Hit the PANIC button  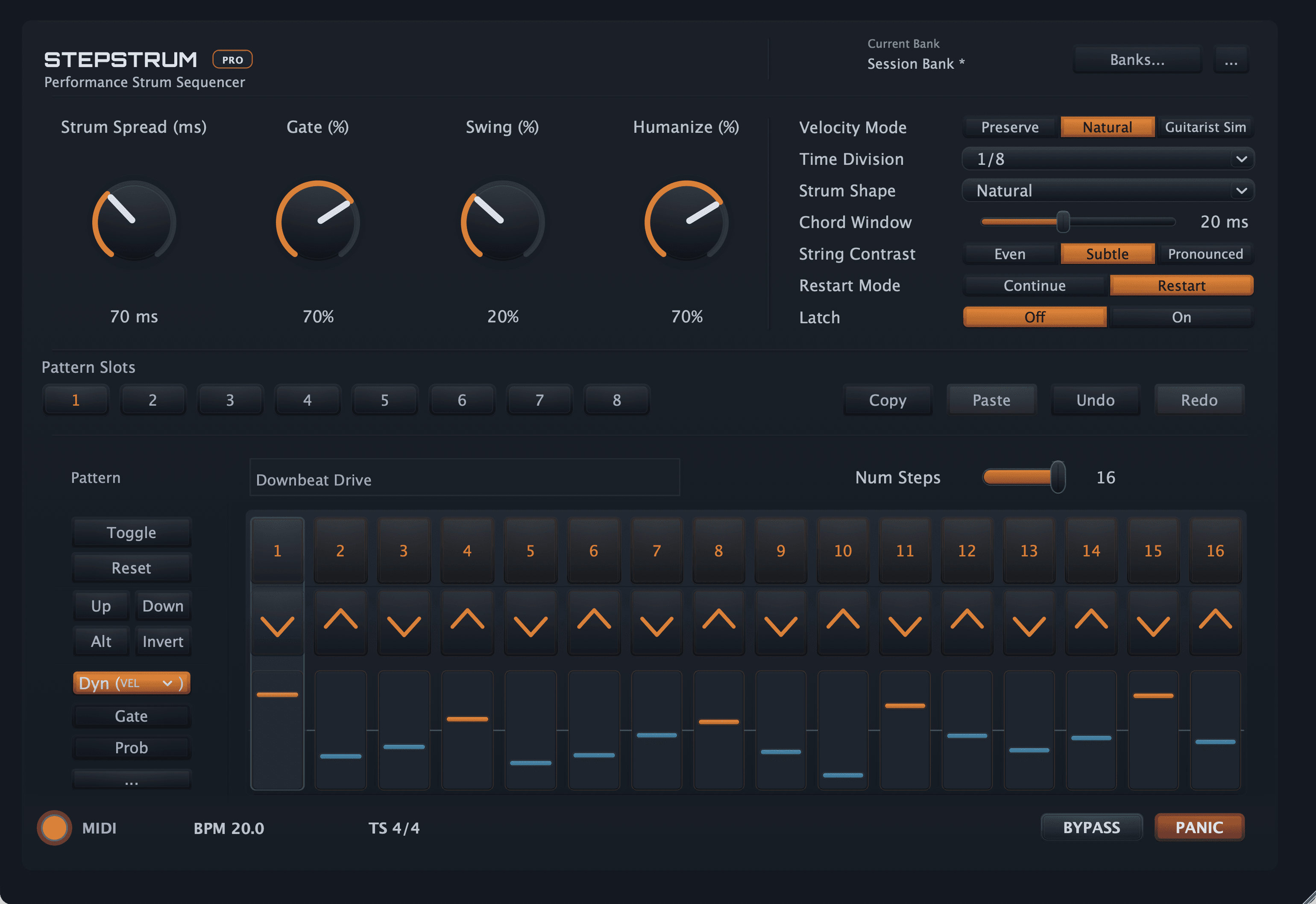coord(1199,828)
